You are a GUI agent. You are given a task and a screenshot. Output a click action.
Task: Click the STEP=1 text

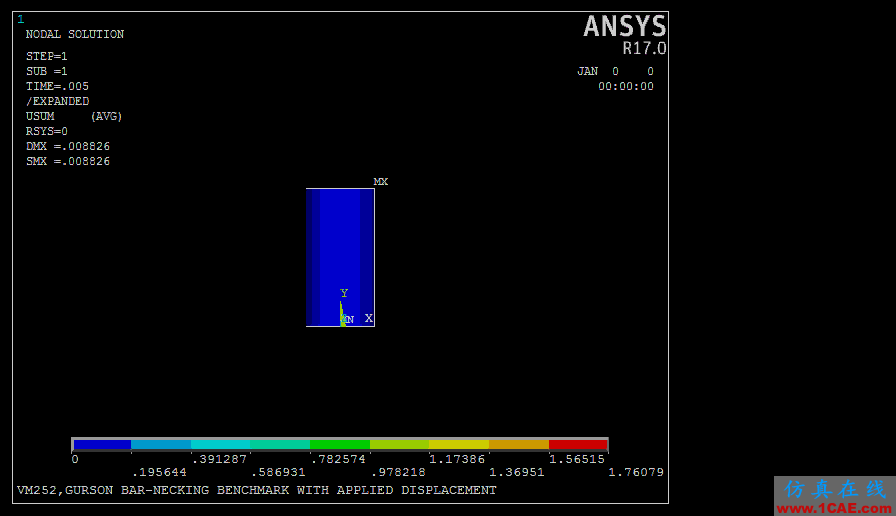tap(46, 57)
